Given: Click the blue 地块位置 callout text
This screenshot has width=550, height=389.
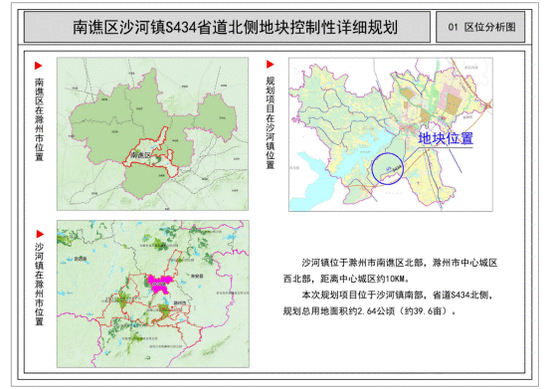Looking at the screenshot, I should pos(445,138).
